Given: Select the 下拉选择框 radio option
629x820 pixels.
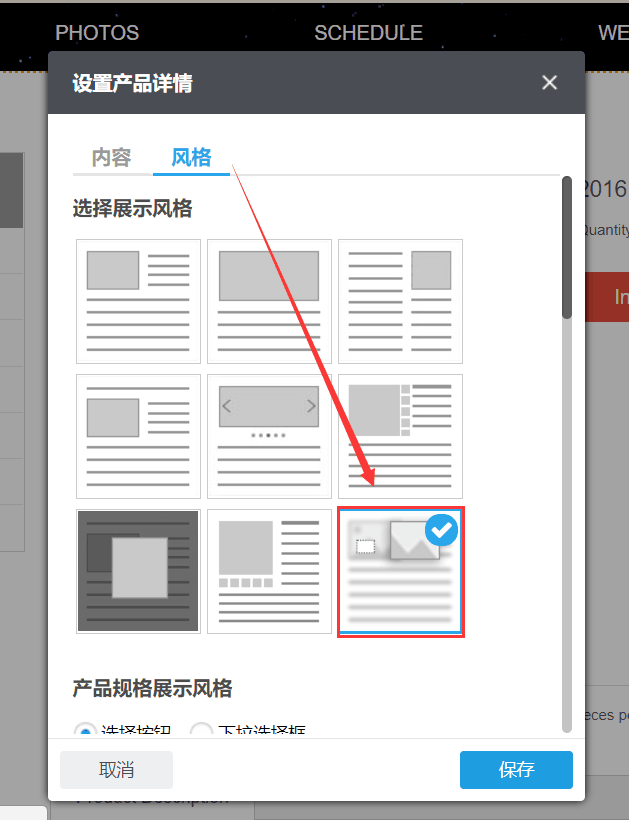Looking at the screenshot, I should (201, 732).
